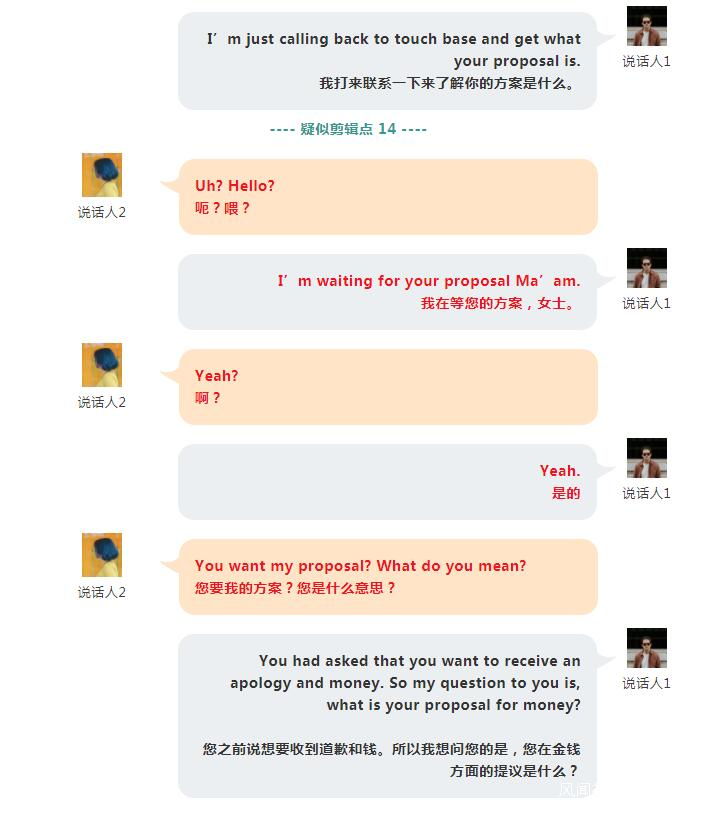
Task: Click speaker 1 avatar beside 'You had asked' bubble
Action: (646, 648)
